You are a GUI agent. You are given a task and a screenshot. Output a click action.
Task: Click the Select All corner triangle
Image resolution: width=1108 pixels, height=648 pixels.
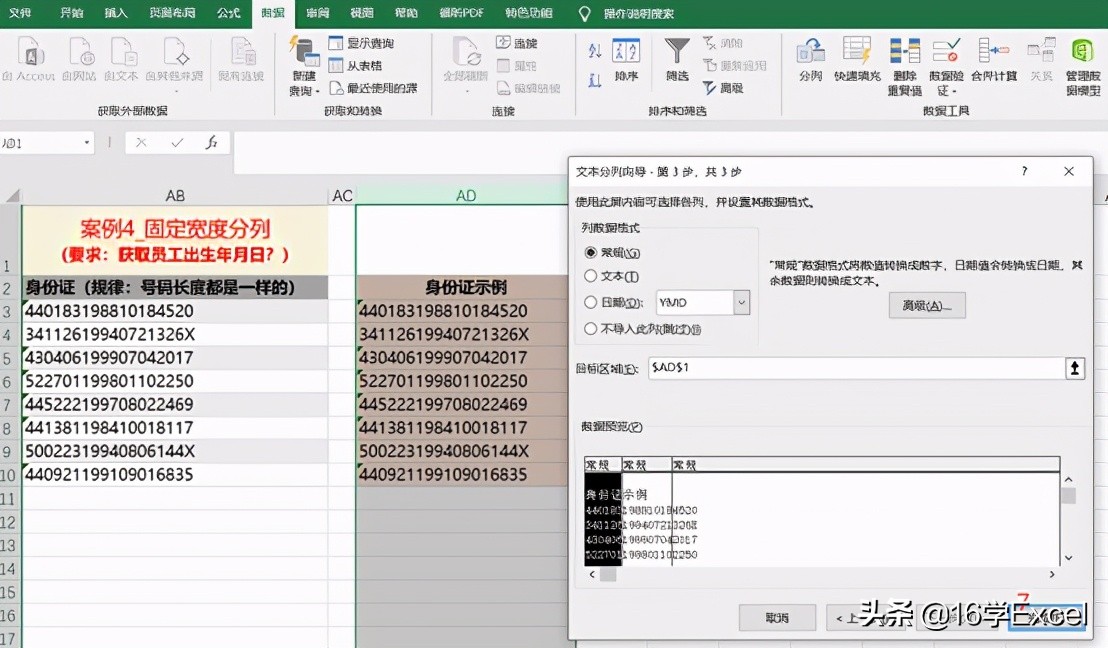[12, 196]
